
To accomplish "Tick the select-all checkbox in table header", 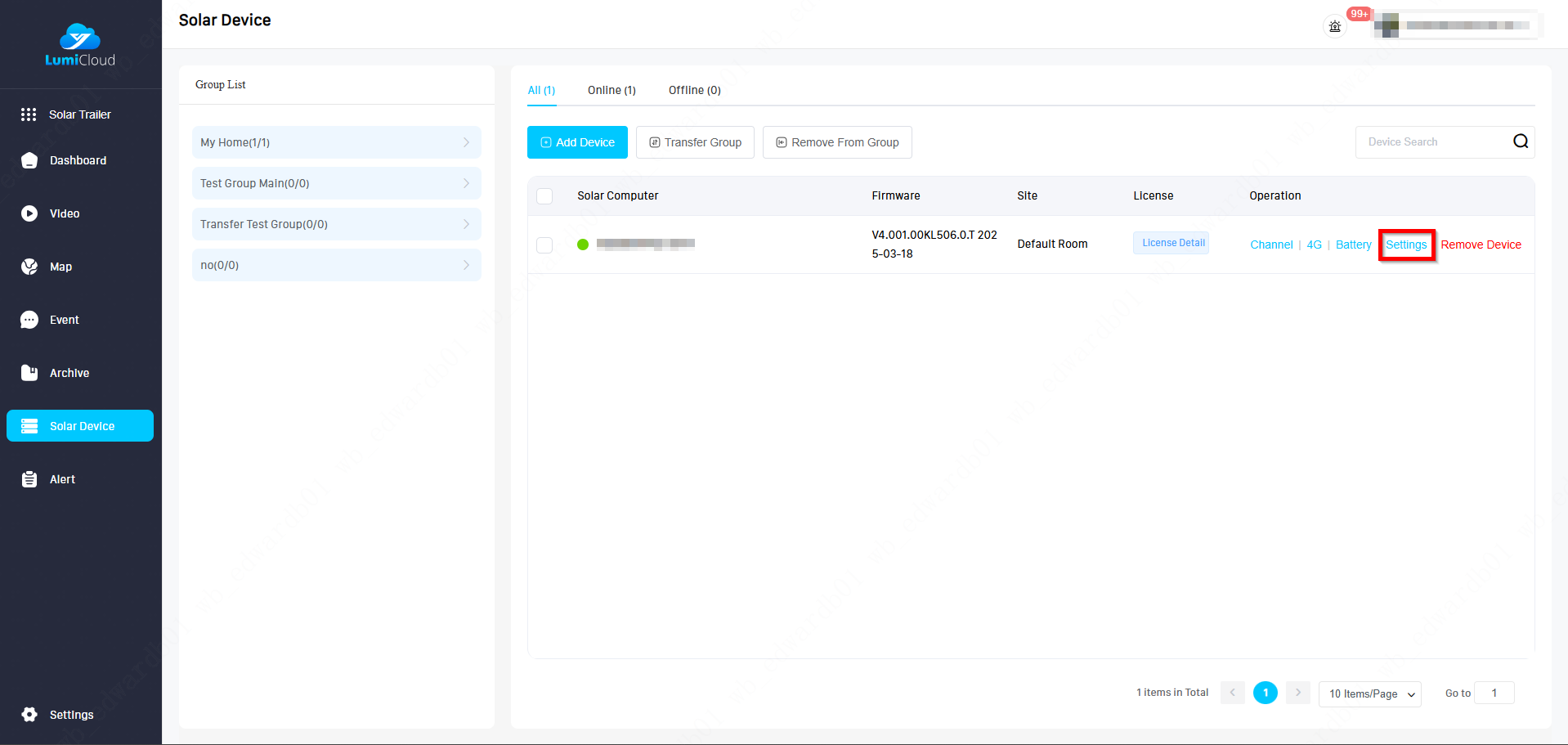I will (x=544, y=196).
